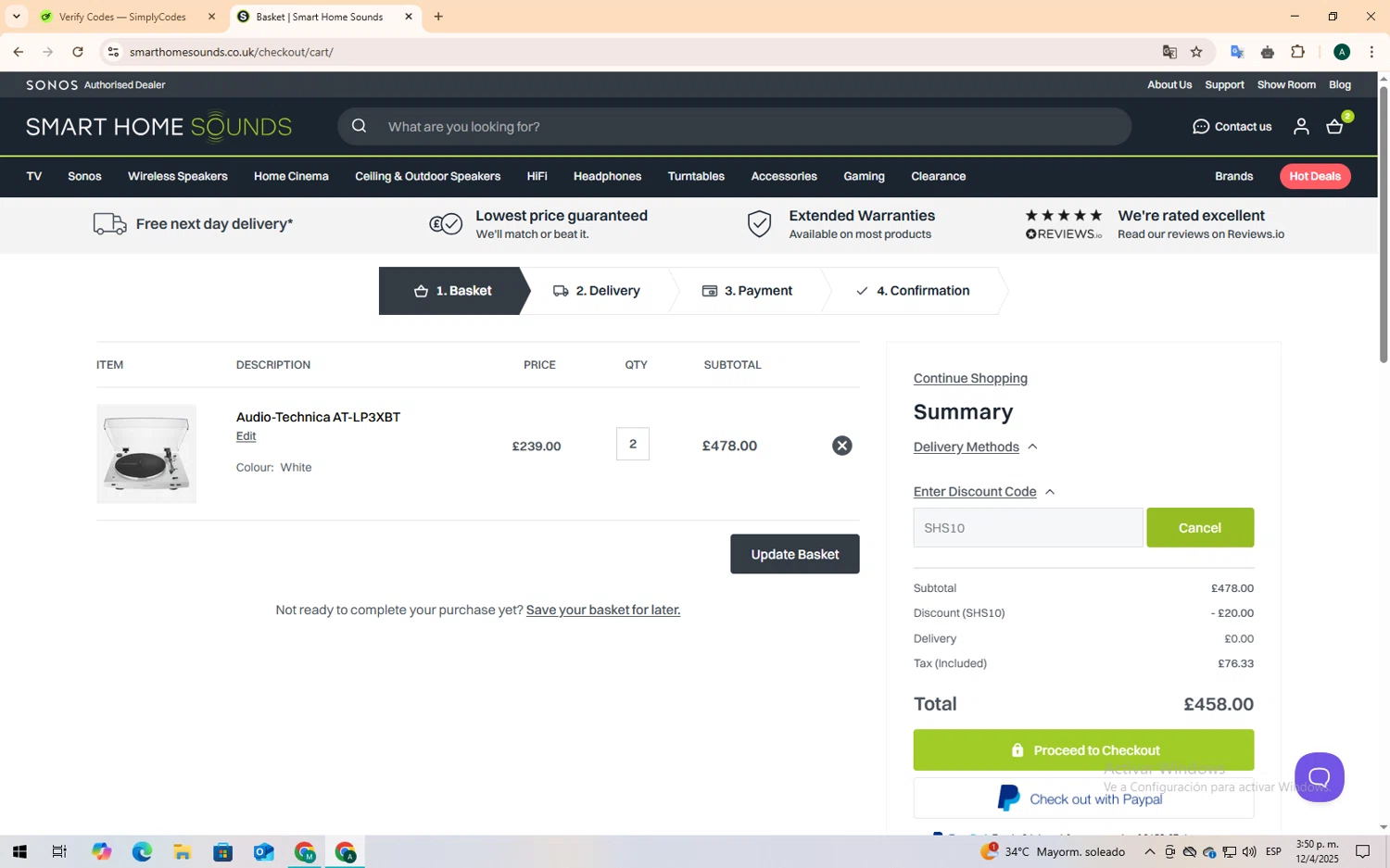Open Task View on the taskbar
1390x868 pixels.
tap(59, 852)
